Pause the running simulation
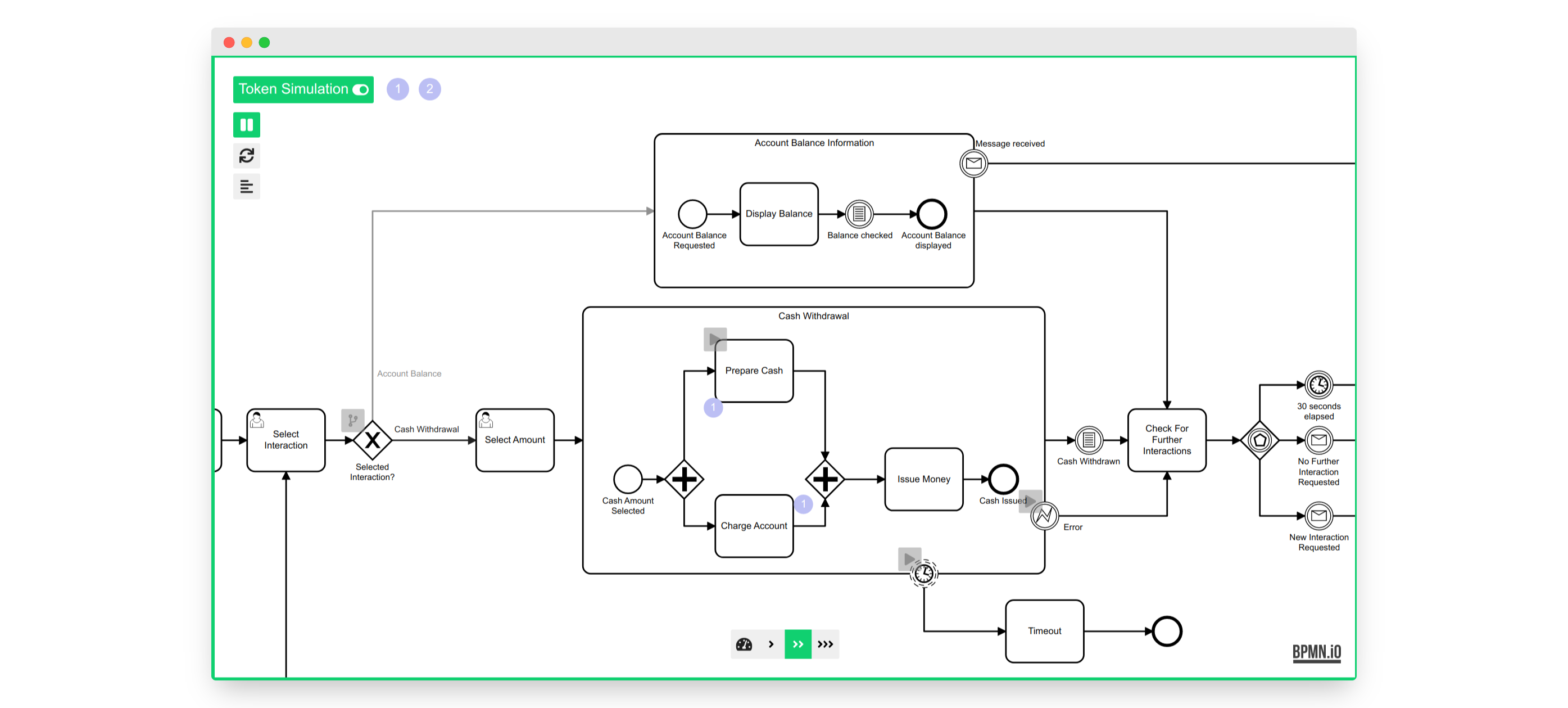The width and height of the screenshot is (1568, 708). pyautogui.click(x=247, y=125)
